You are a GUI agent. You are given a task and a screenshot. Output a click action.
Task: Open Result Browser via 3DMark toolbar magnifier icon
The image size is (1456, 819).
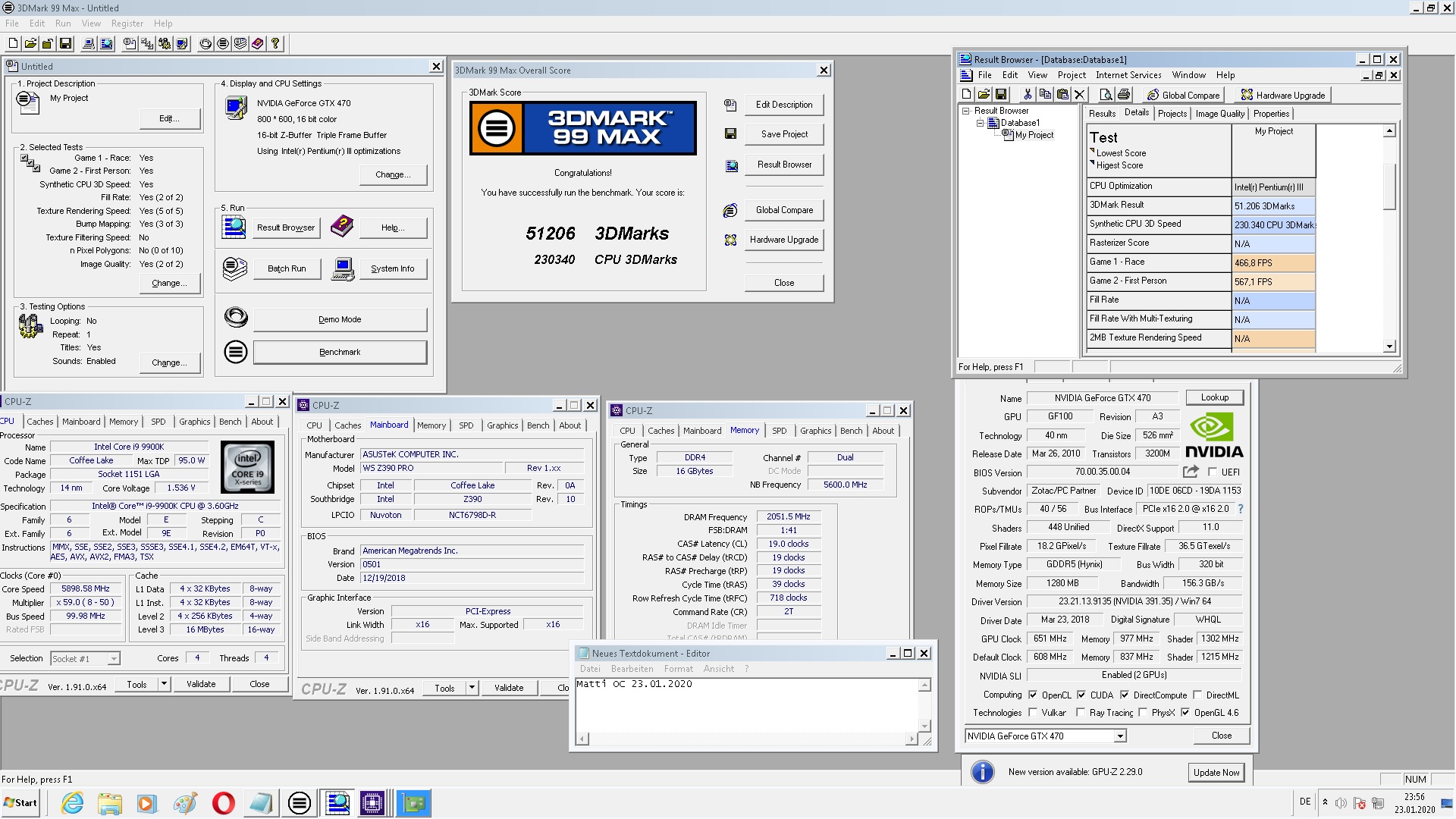click(x=106, y=44)
